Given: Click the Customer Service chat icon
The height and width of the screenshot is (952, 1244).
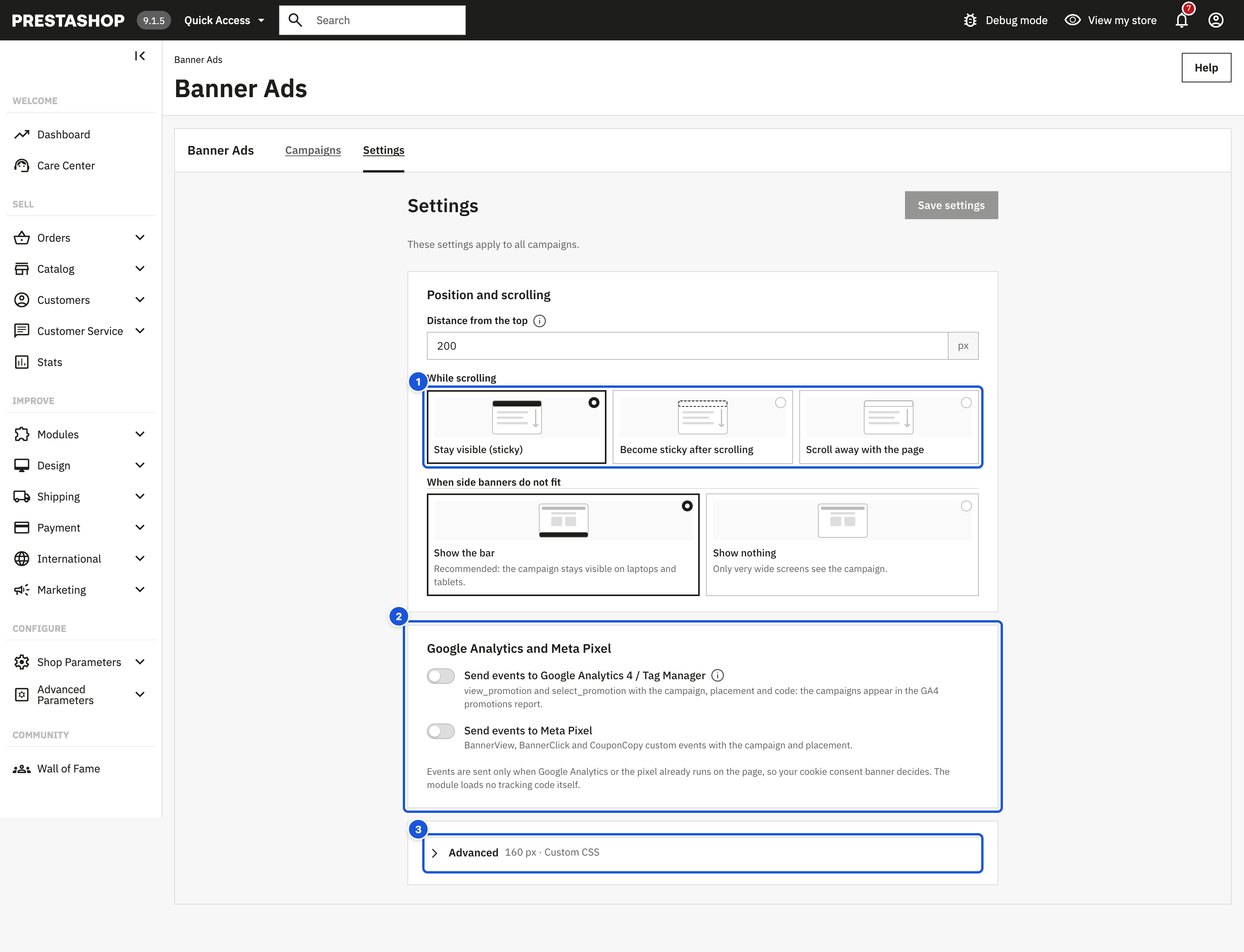Looking at the screenshot, I should click(x=21, y=331).
